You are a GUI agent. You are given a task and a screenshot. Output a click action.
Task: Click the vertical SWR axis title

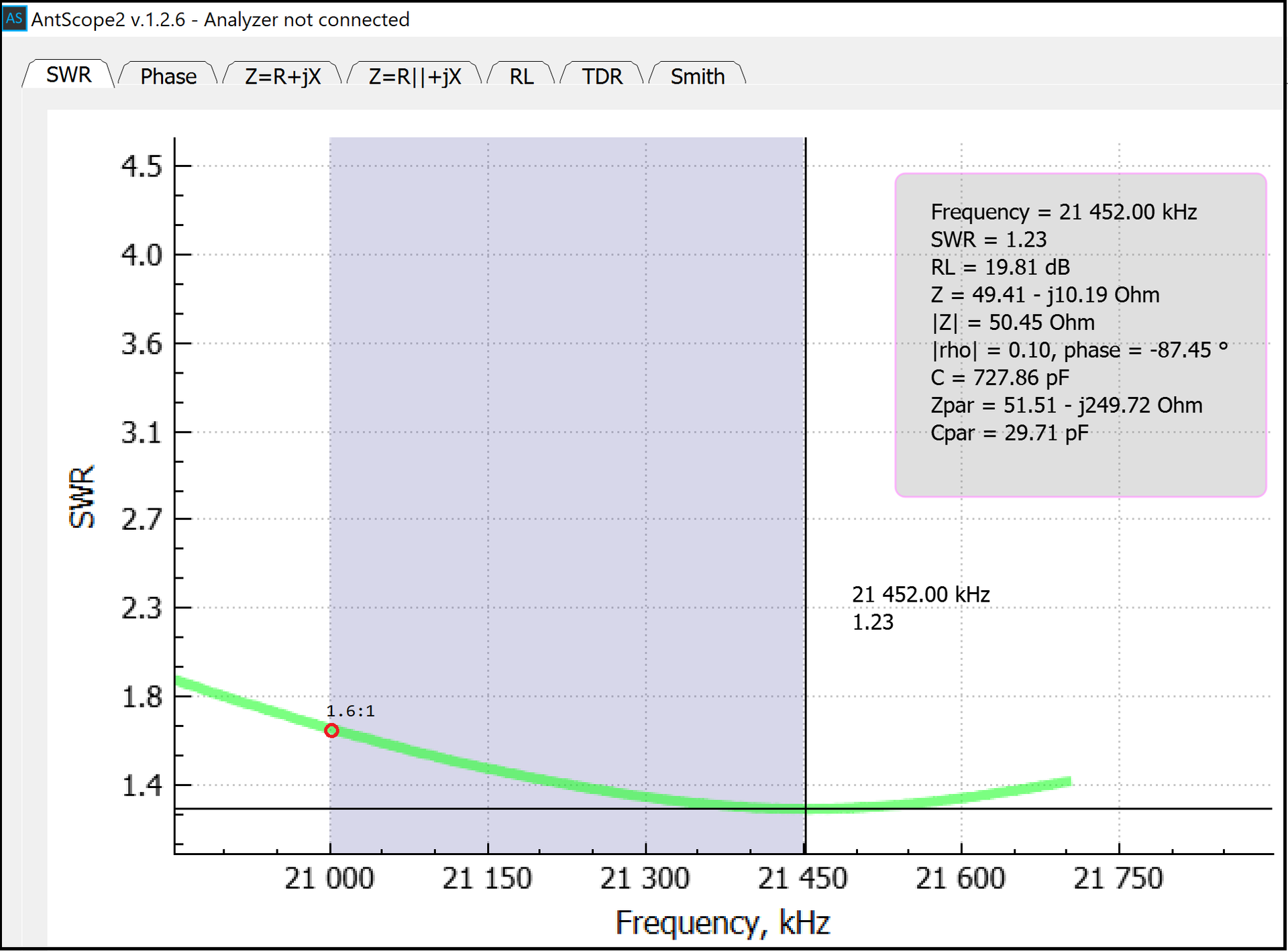click(x=82, y=496)
